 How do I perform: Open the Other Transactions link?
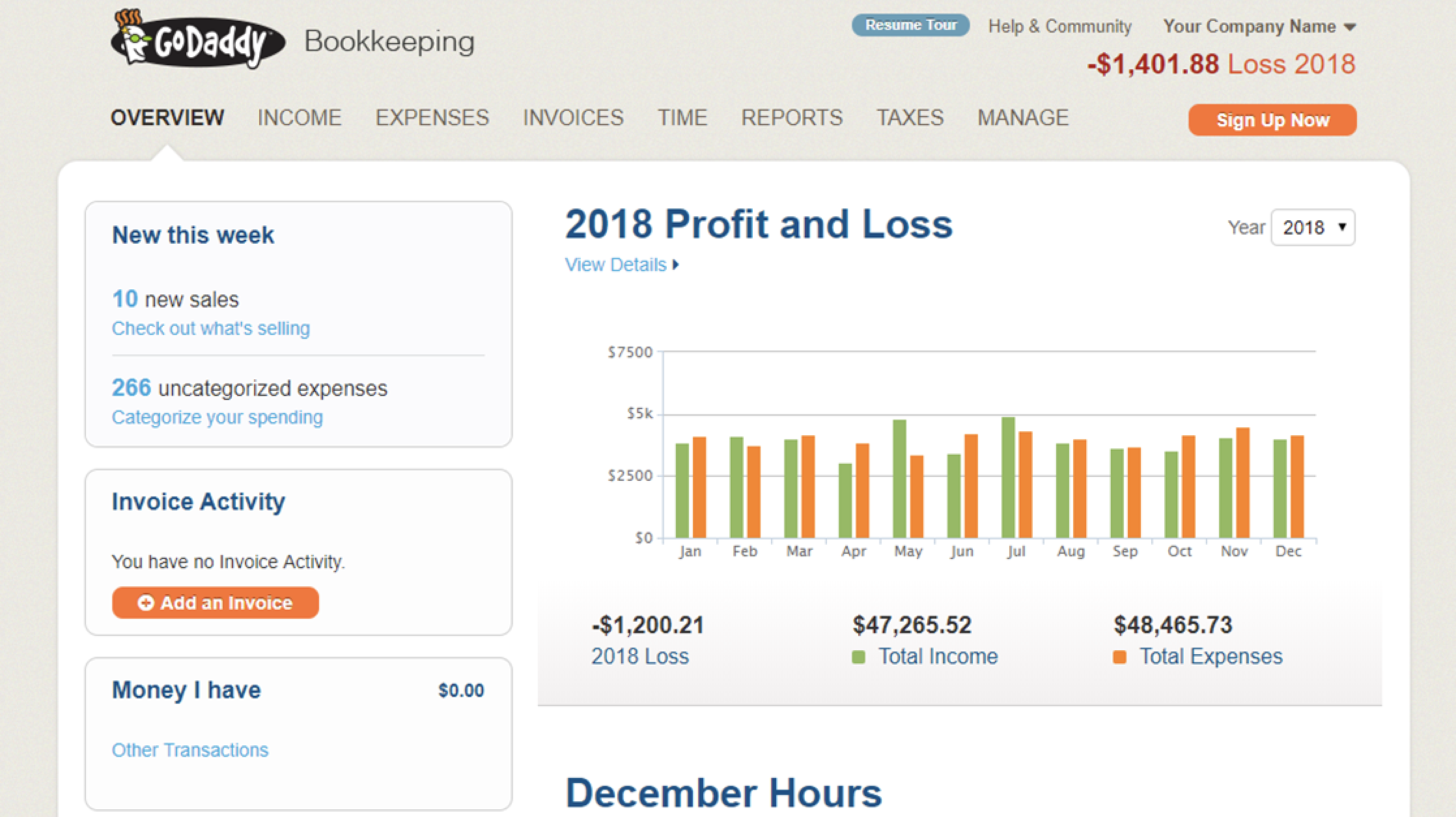[x=189, y=750]
